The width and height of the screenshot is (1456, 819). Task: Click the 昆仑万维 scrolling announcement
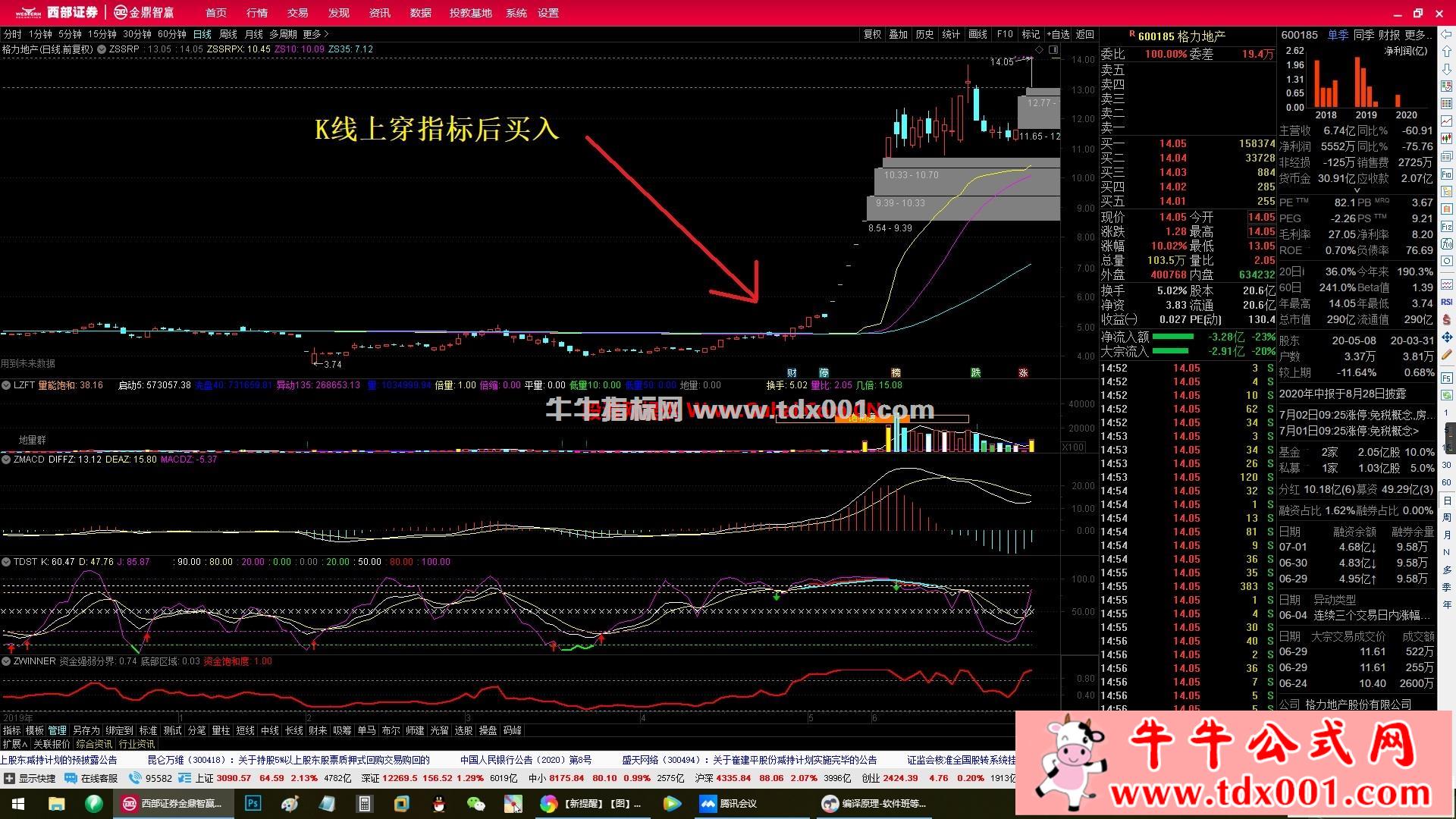288,759
